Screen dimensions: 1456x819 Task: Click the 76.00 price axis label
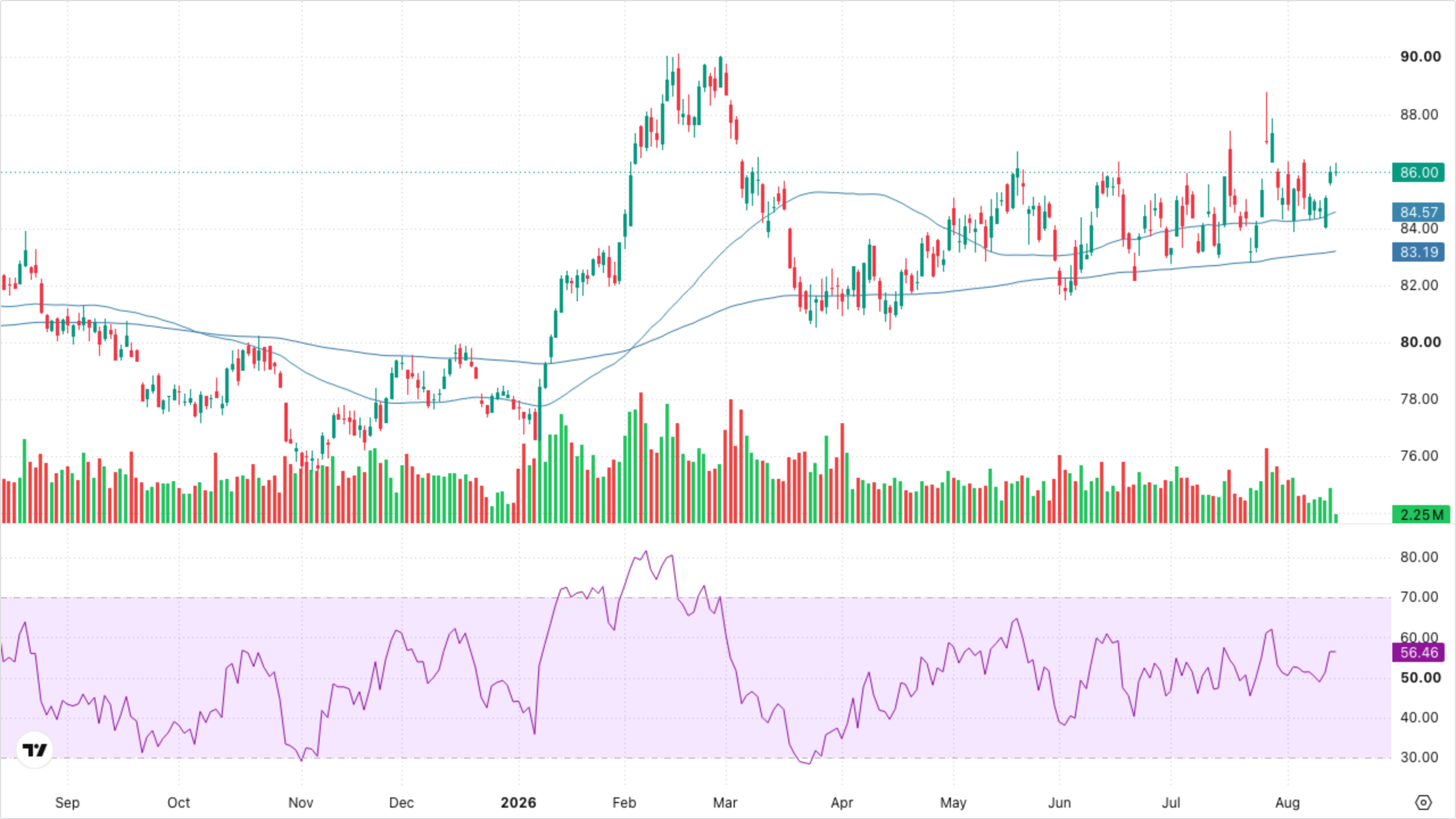click(1418, 456)
